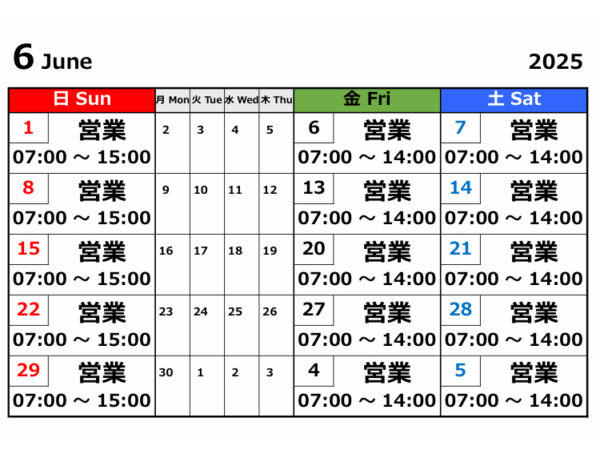Select the Wed column header

pyautogui.click(x=242, y=100)
